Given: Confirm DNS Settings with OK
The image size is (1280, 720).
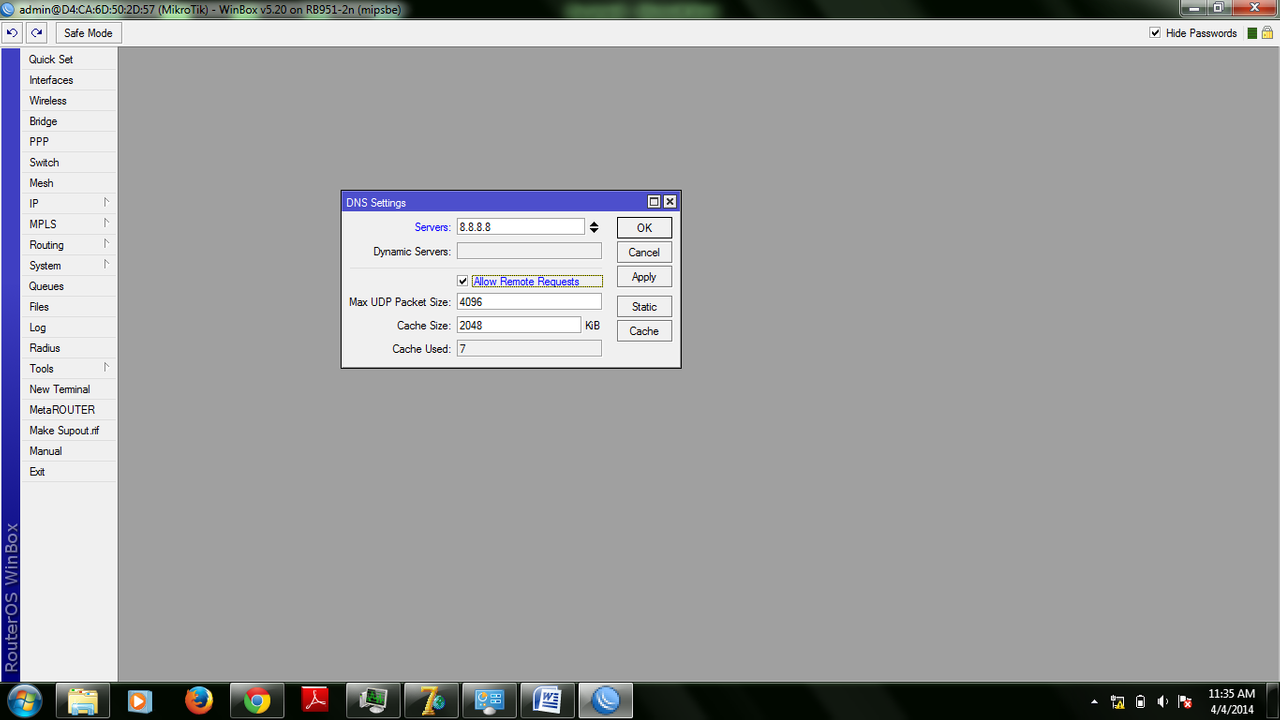Looking at the screenshot, I should click(x=644, y=228).
